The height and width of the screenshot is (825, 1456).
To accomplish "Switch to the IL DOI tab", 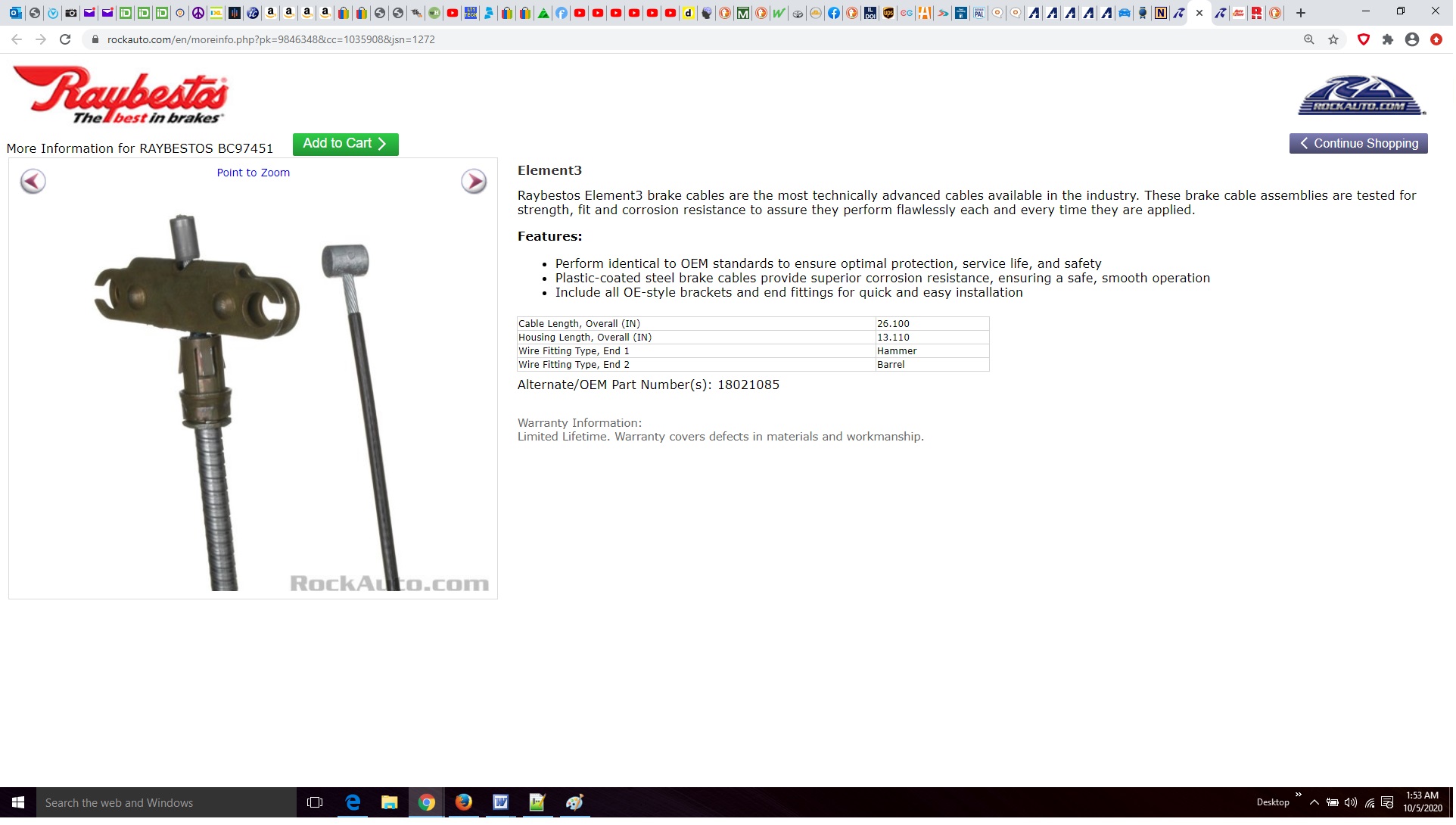I will tap(870, 13).
